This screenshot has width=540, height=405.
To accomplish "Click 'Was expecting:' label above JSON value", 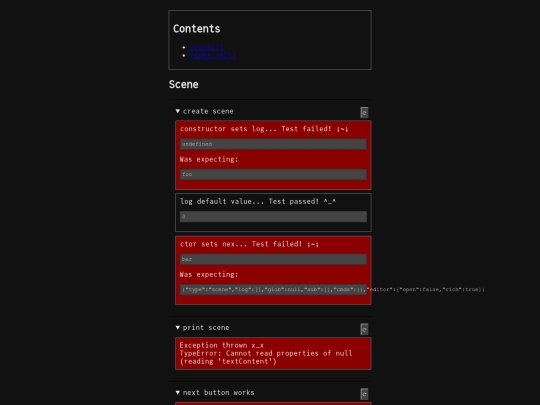I will [209, 274].
